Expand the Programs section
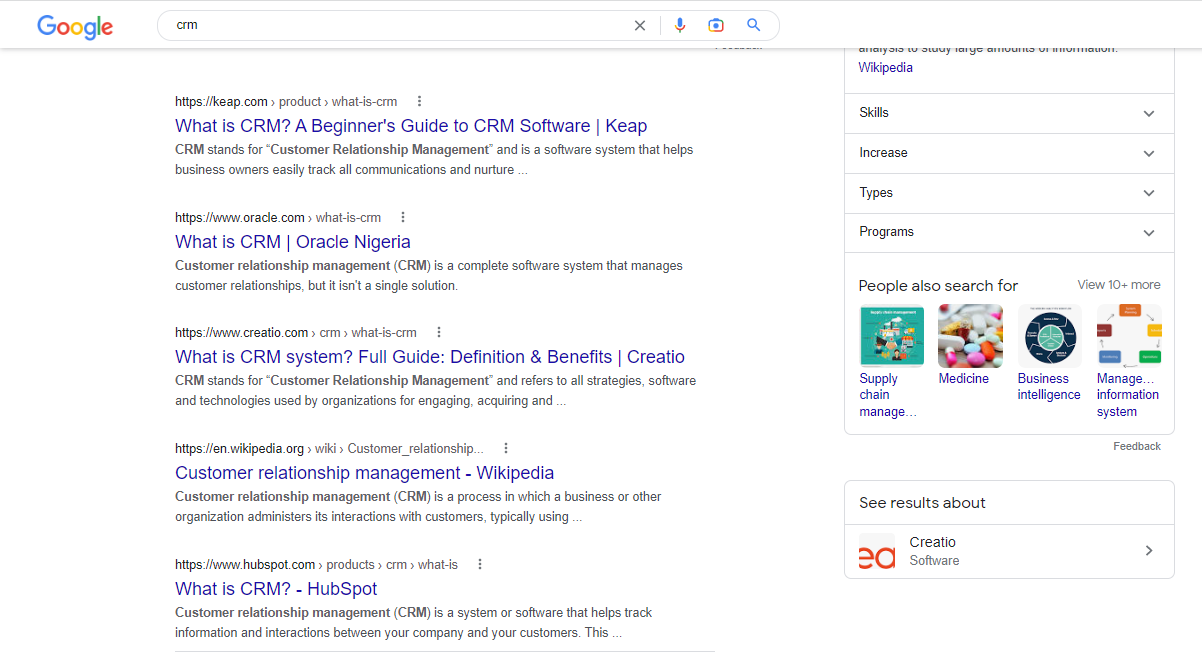Screen dimensions: 1202x652 (1009, 232)
